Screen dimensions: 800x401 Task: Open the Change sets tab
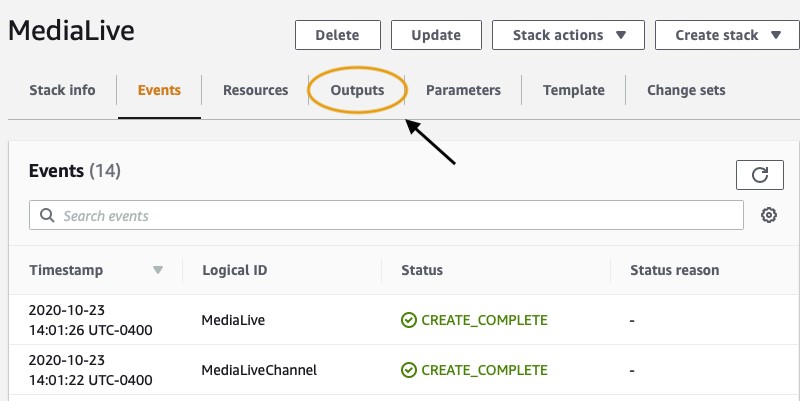686,90
